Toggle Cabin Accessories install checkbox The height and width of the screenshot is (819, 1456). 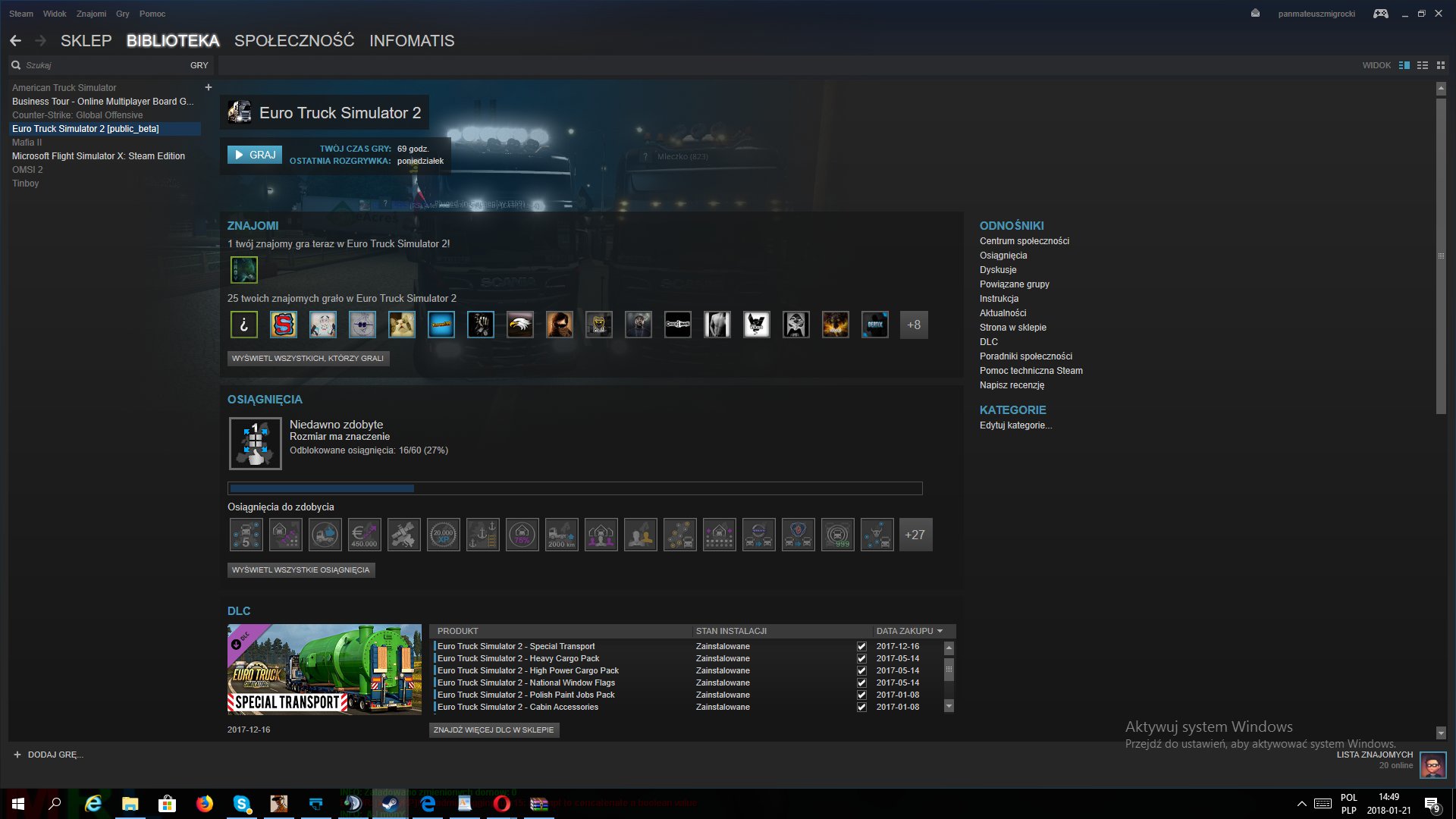pos(861,708)
